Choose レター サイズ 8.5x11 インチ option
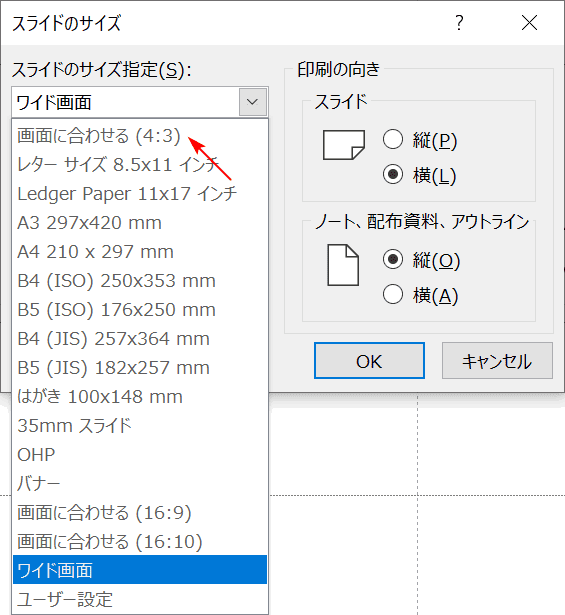 [x=140, y=164]
